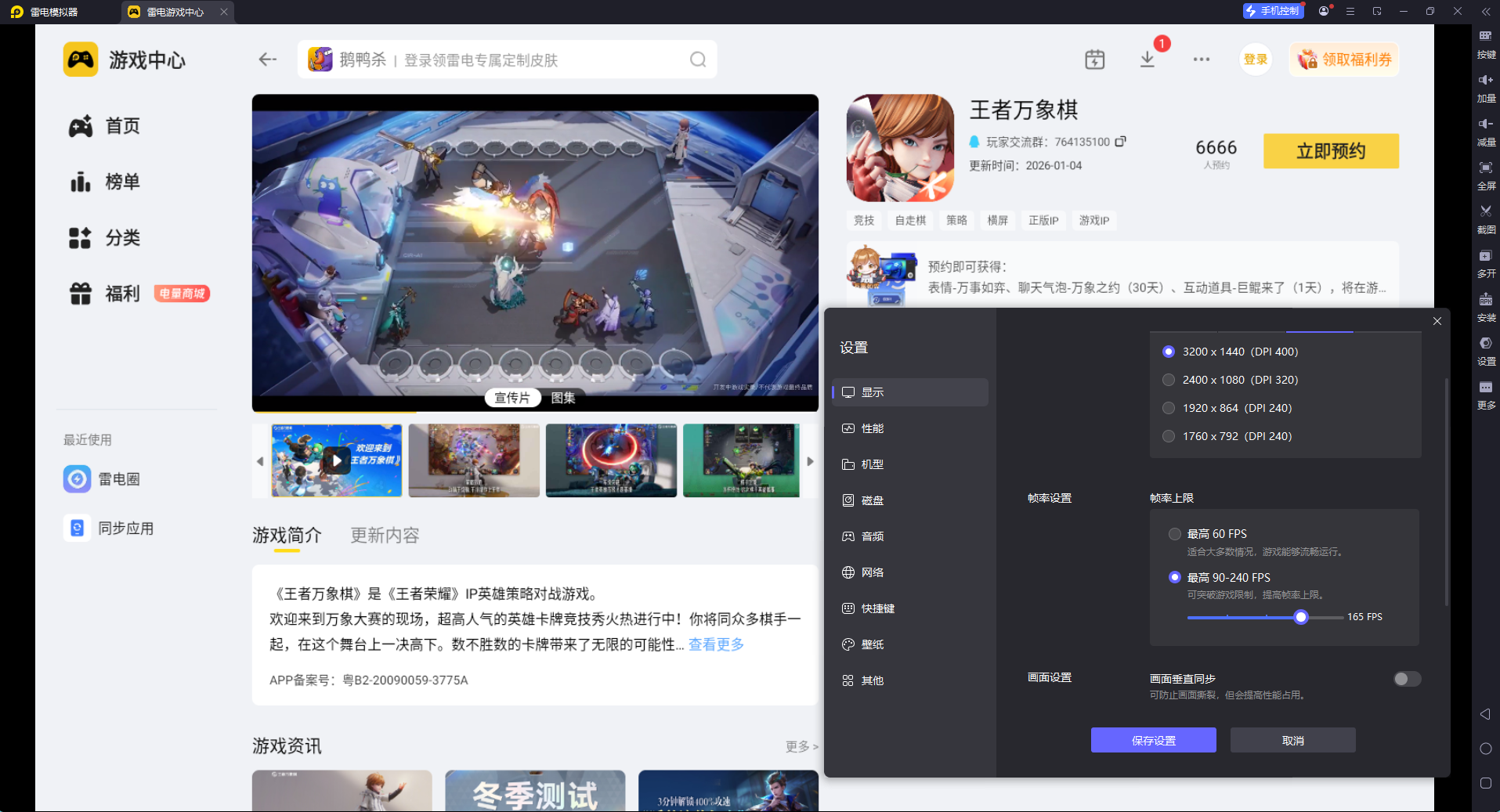Click the 更多 > link beside 游戏资讯
The image size is (1500, 812).
click(x=801, y=746)
